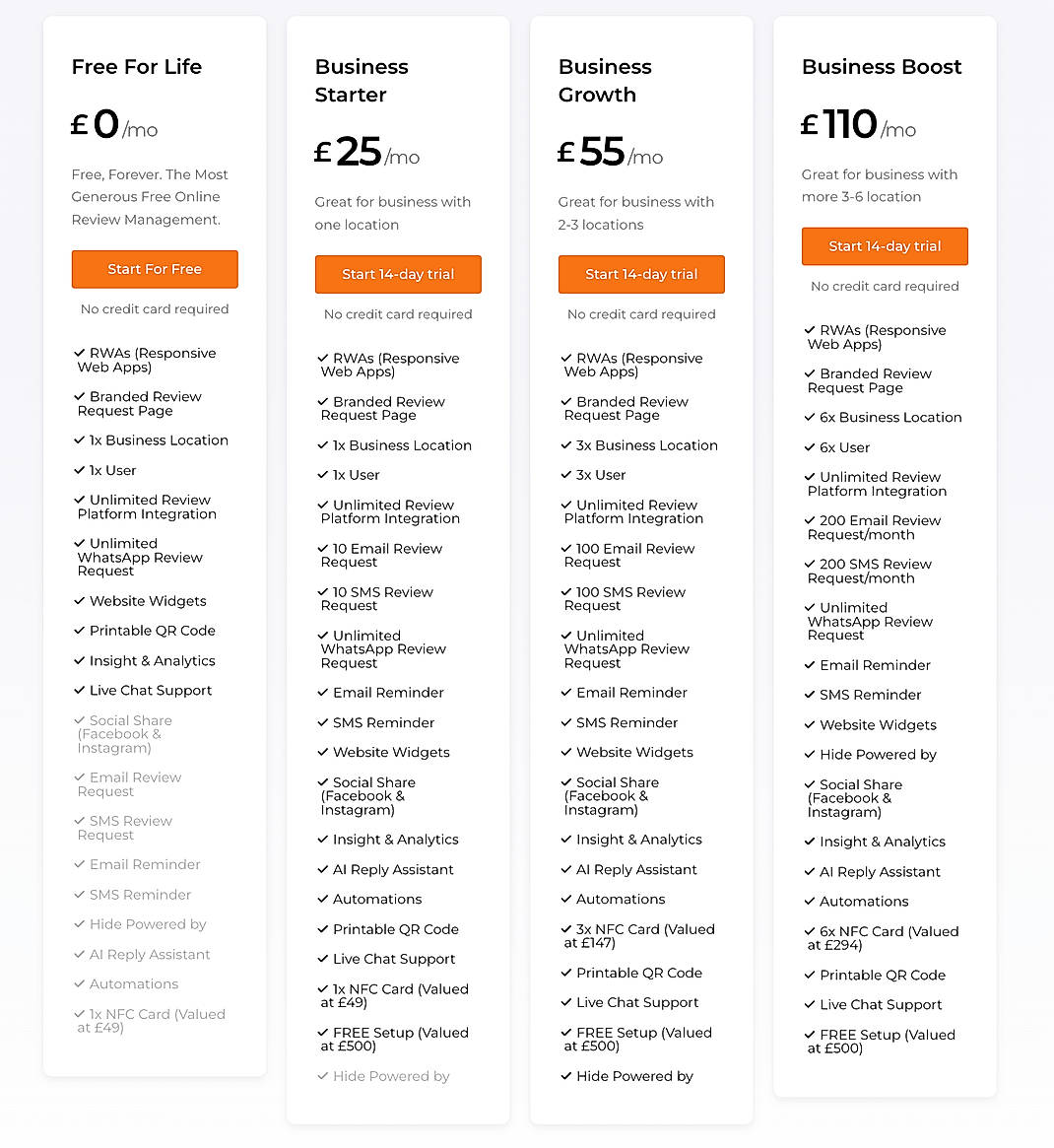Viewport: 1054px width, 1148px height.
Task: Open the Business Starter plan heading
Action: pos(362,81)
